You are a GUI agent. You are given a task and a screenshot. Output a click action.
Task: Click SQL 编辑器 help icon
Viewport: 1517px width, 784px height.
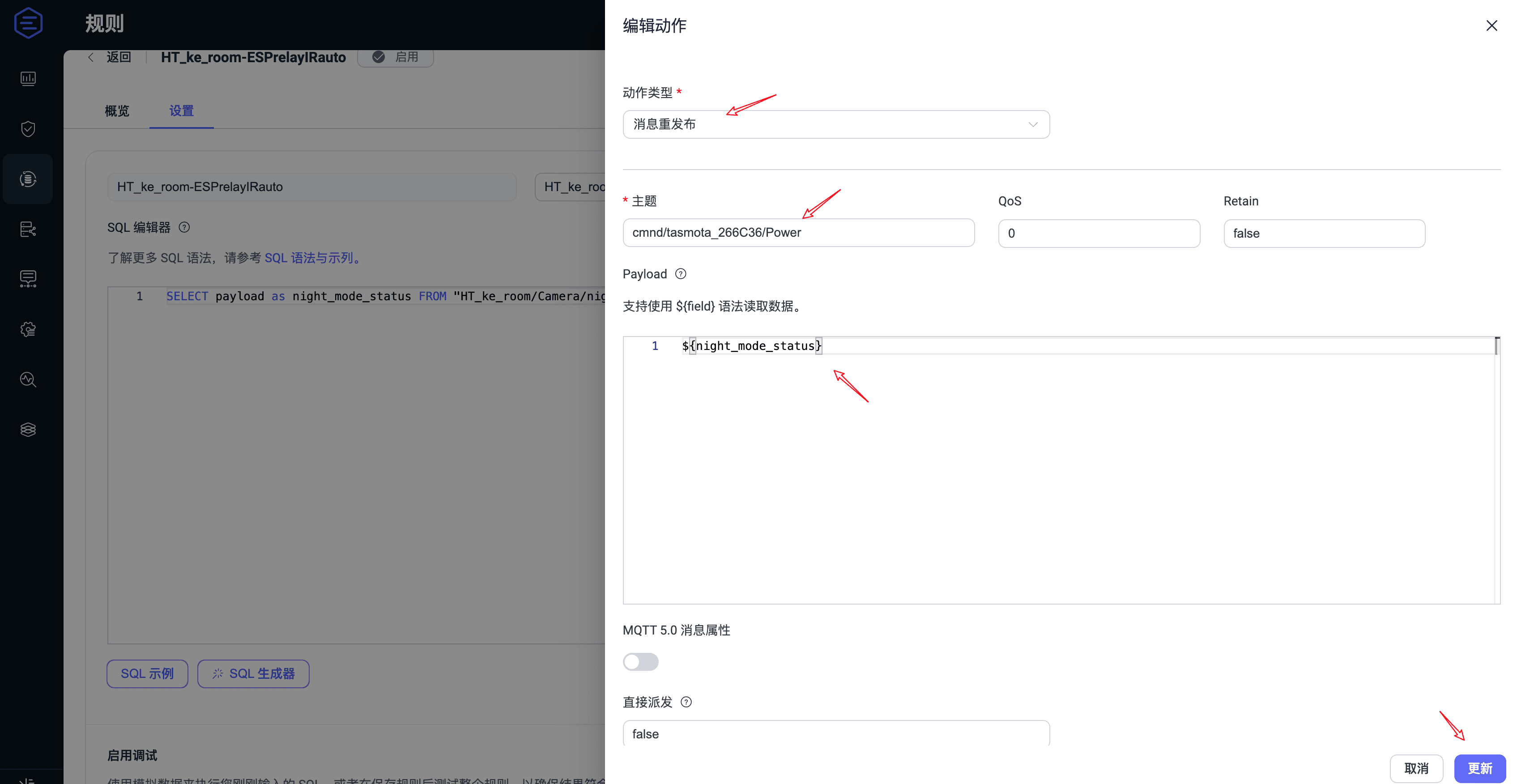[x=184, y=227]
